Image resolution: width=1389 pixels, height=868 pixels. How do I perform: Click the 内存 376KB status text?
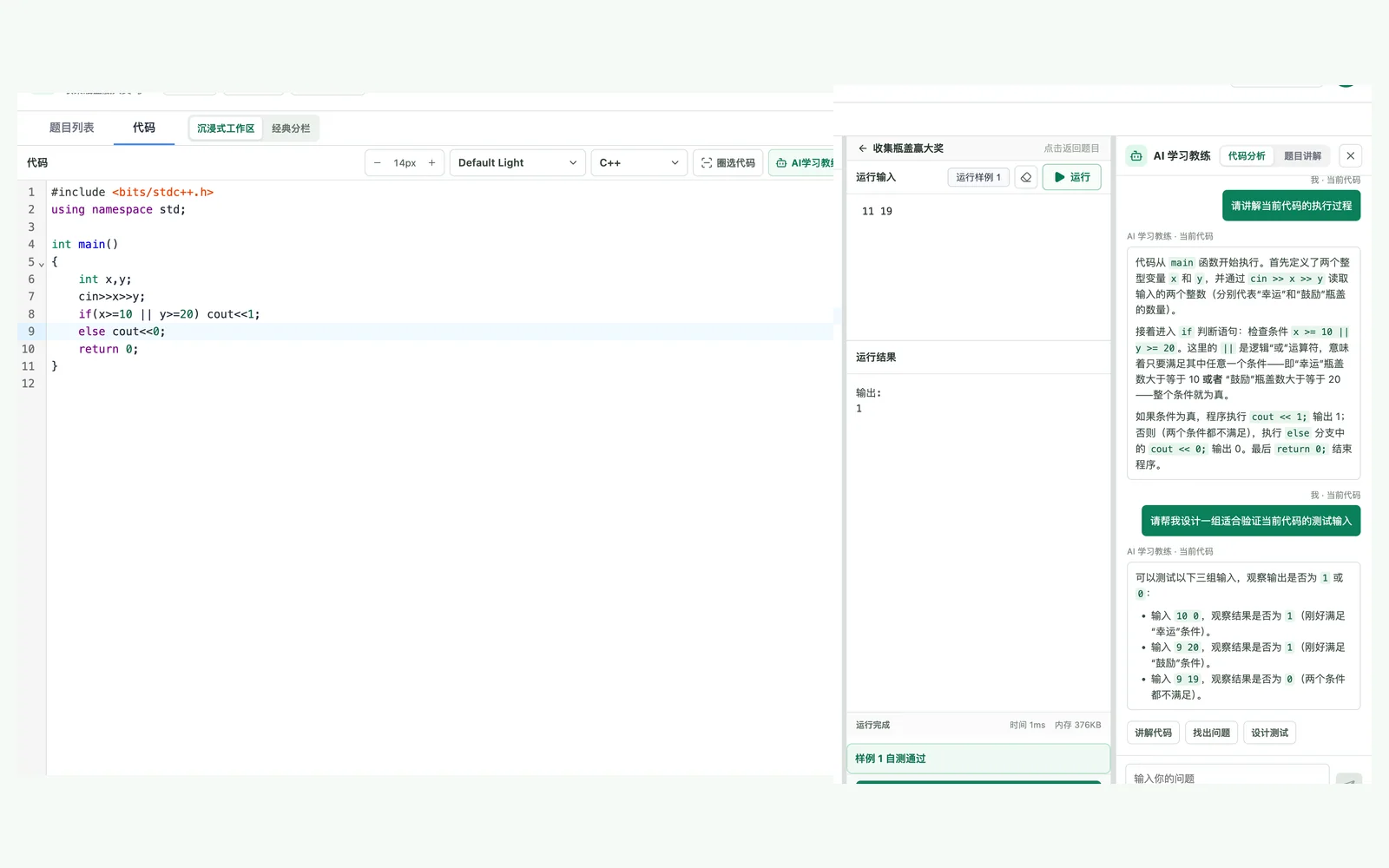tap(1077, 725)
